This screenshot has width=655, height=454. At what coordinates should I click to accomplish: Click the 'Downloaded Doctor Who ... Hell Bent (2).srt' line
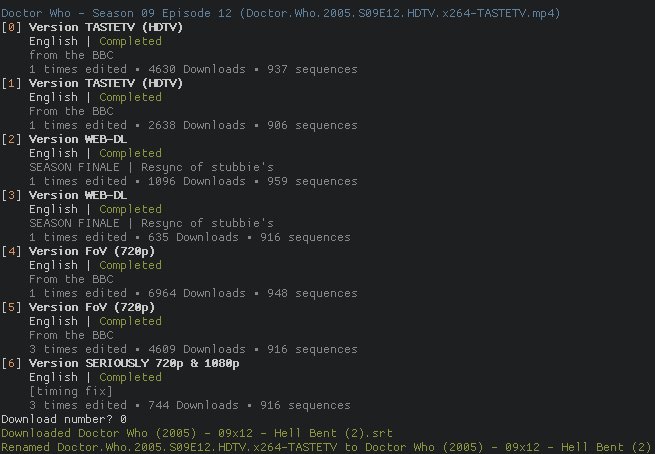[x=197, y=433]
